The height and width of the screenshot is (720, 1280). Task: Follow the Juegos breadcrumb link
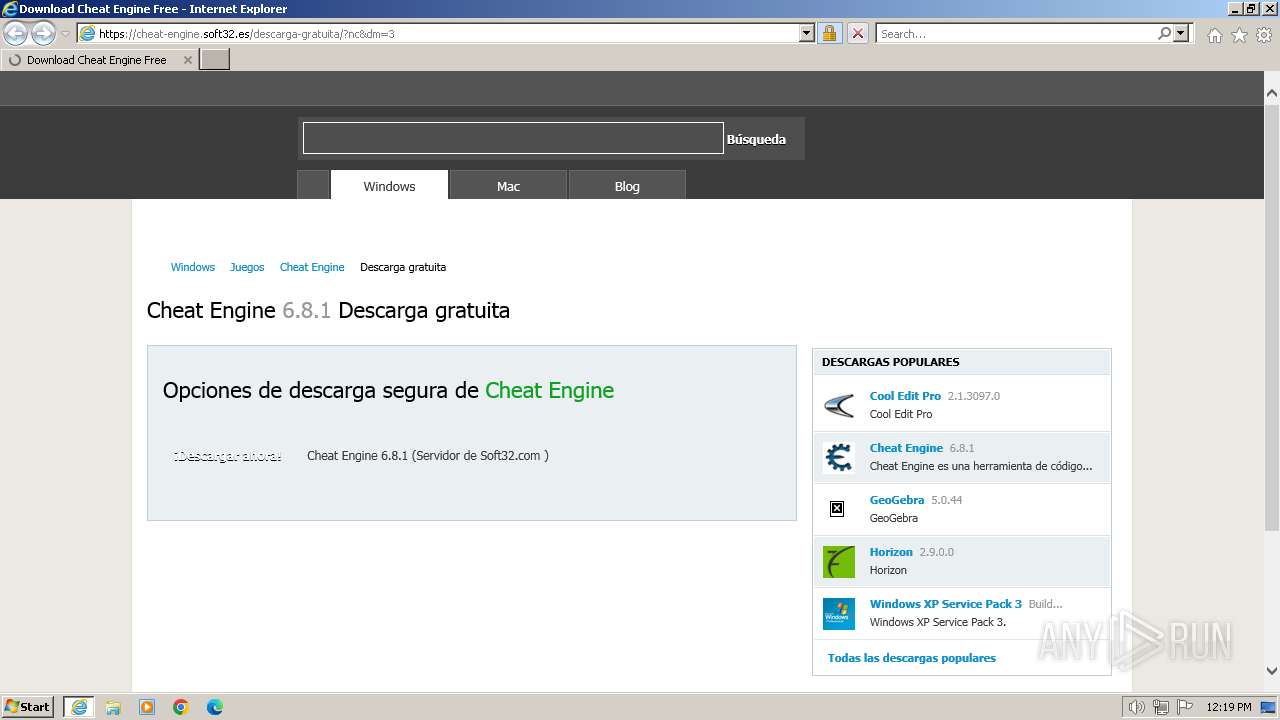click(247, 267)
